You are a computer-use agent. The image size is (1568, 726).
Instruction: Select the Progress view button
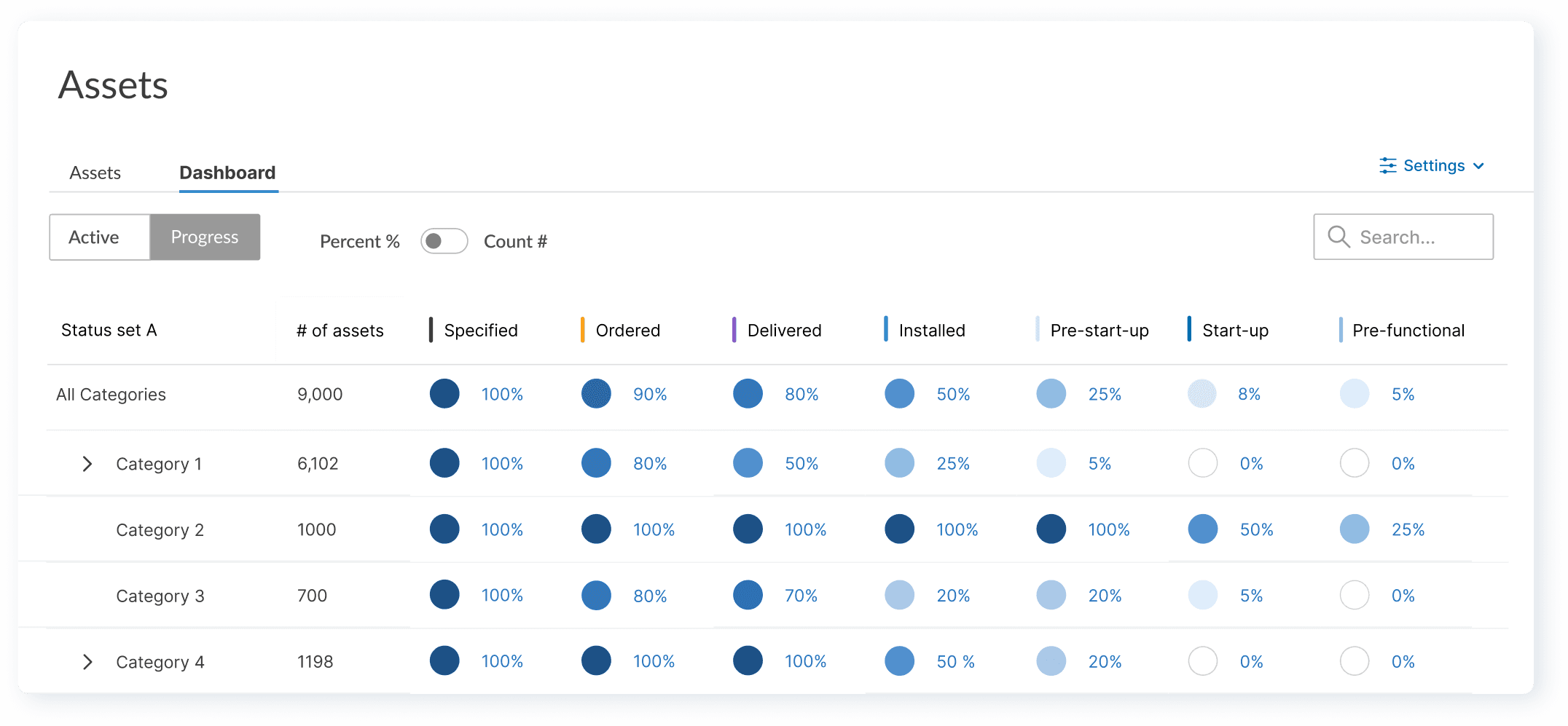pyautogui.click(x=205, y=237)
